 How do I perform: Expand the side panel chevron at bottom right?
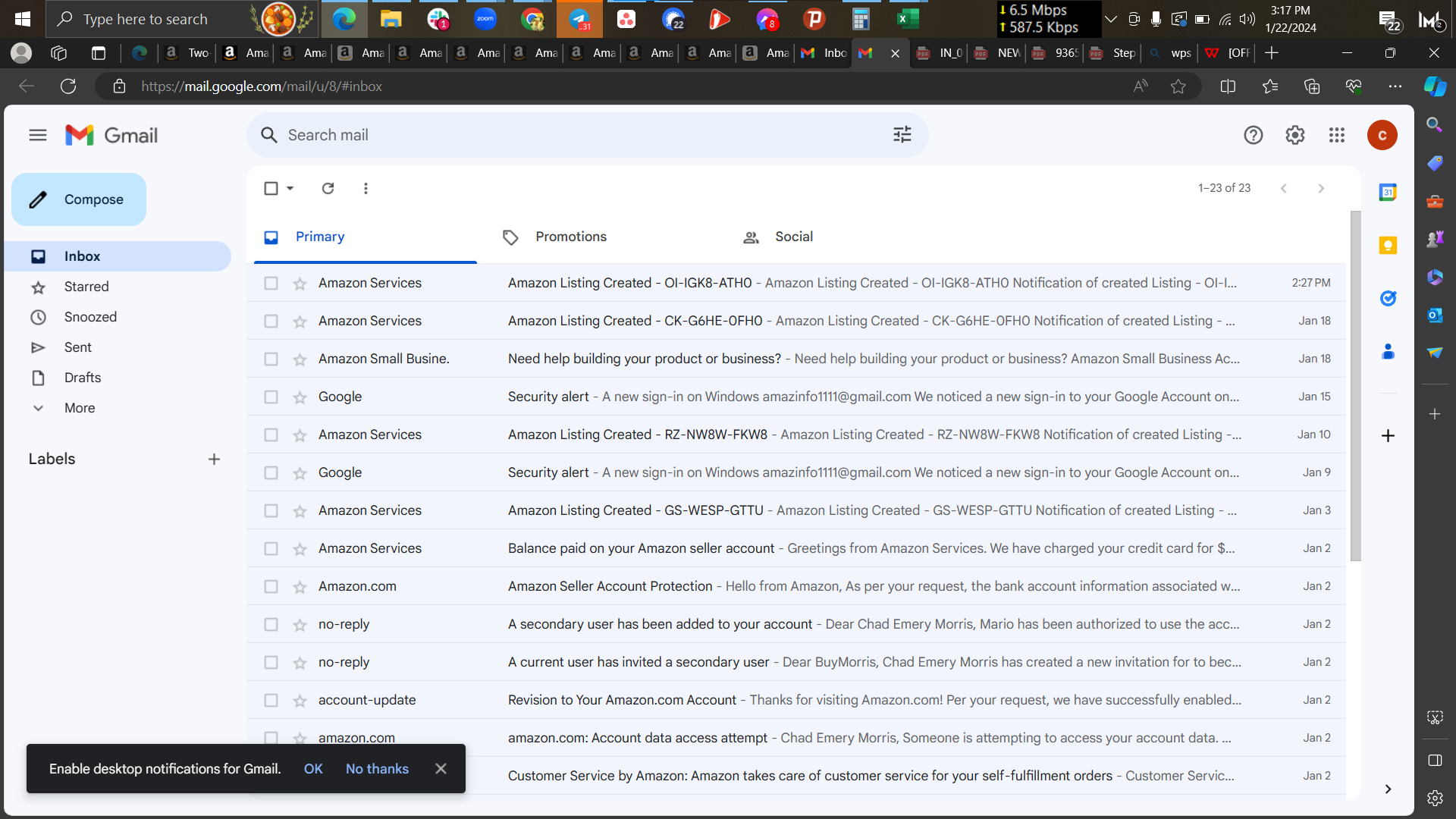(1388, 789)
